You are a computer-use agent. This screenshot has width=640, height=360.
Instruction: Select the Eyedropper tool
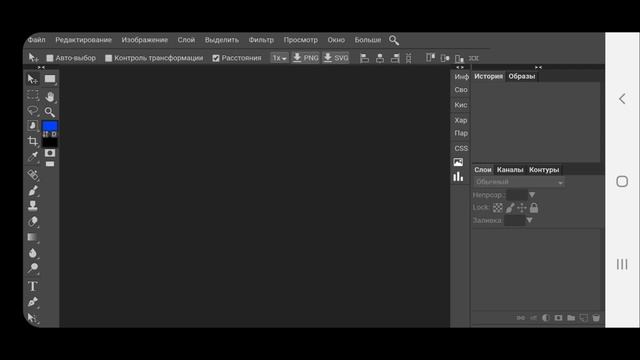pyautogui.click(x=33, y=156)
